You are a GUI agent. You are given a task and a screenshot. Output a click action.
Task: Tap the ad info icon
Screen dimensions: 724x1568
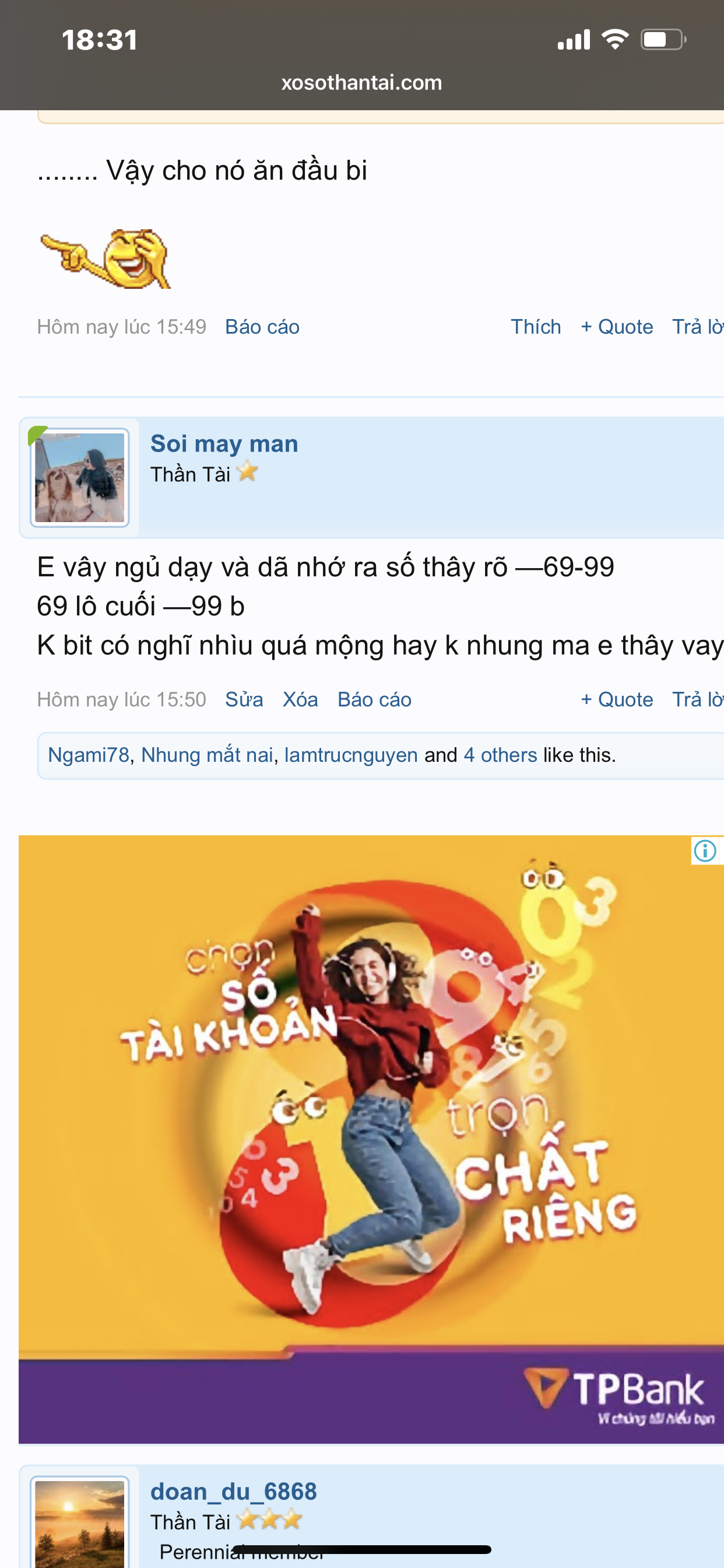tap(705, 850)
